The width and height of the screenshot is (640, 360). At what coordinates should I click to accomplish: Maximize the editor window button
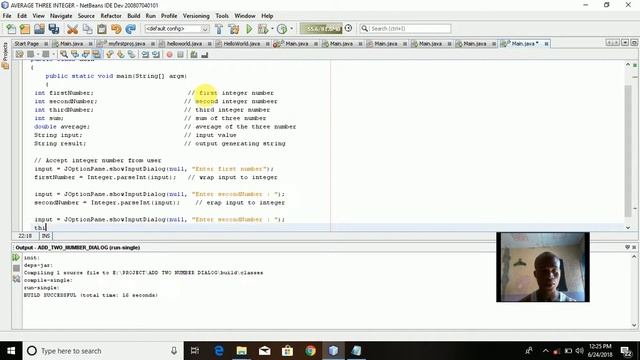(634, 43)
